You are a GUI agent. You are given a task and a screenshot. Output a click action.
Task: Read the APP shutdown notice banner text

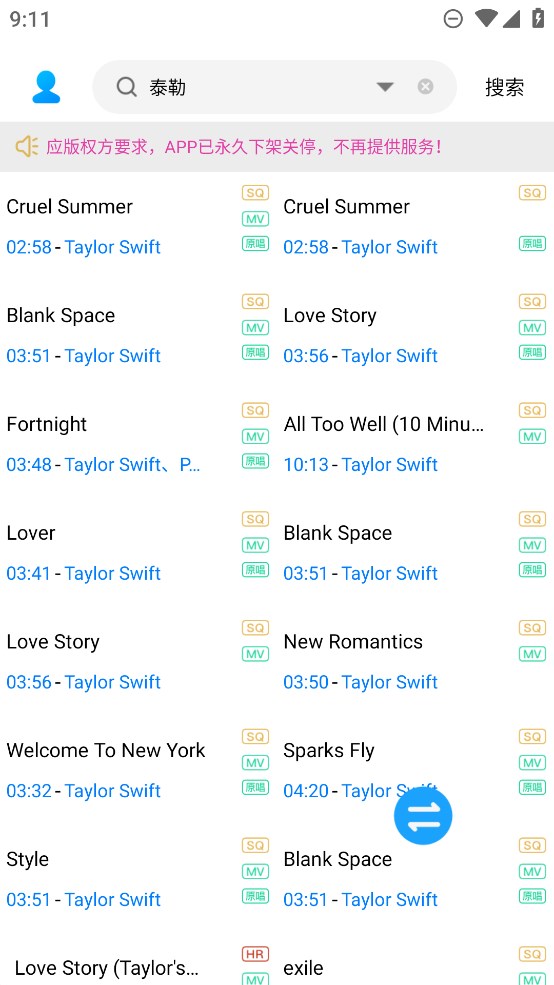coord(244,147)
